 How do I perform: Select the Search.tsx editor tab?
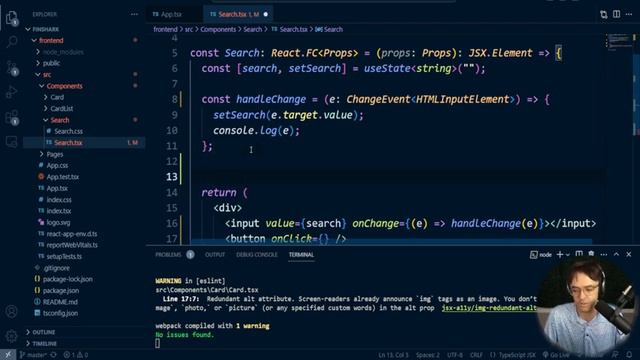pos(238,14)
